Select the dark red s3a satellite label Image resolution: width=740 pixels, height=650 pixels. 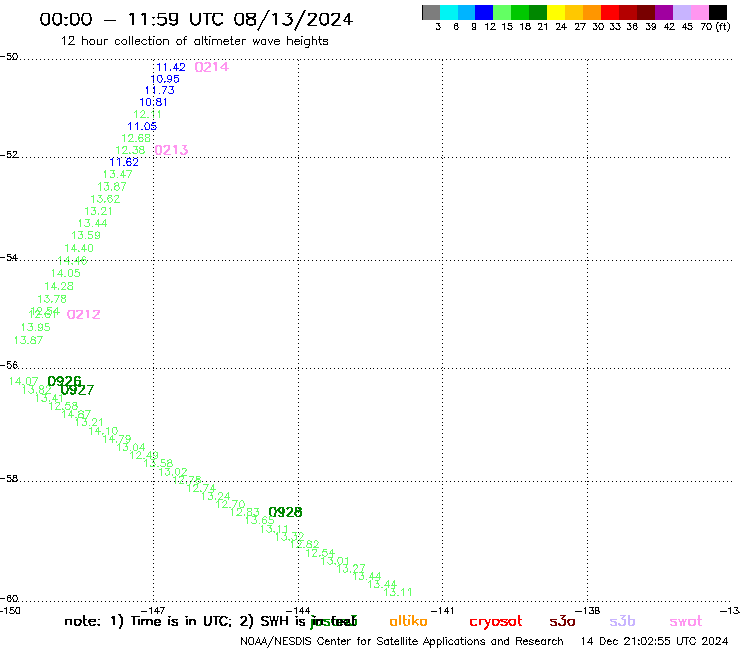(x=562, y=622)
